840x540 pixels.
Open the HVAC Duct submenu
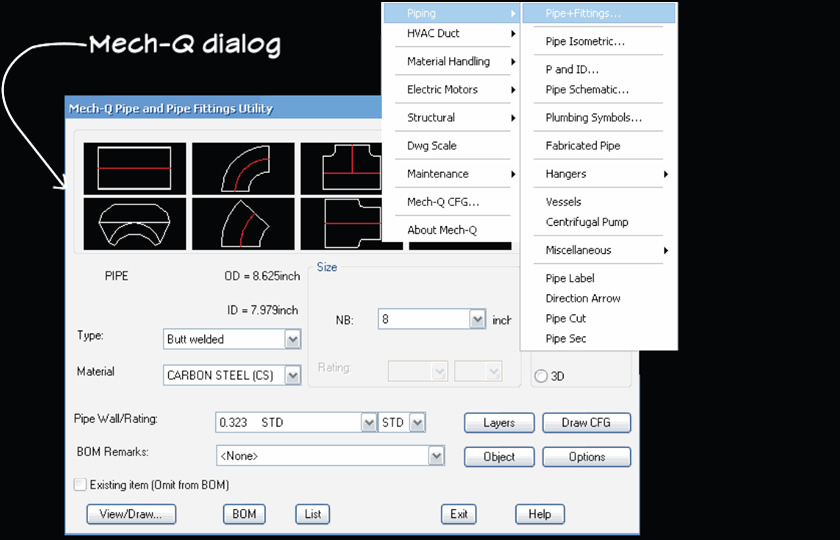click(452, 33)
